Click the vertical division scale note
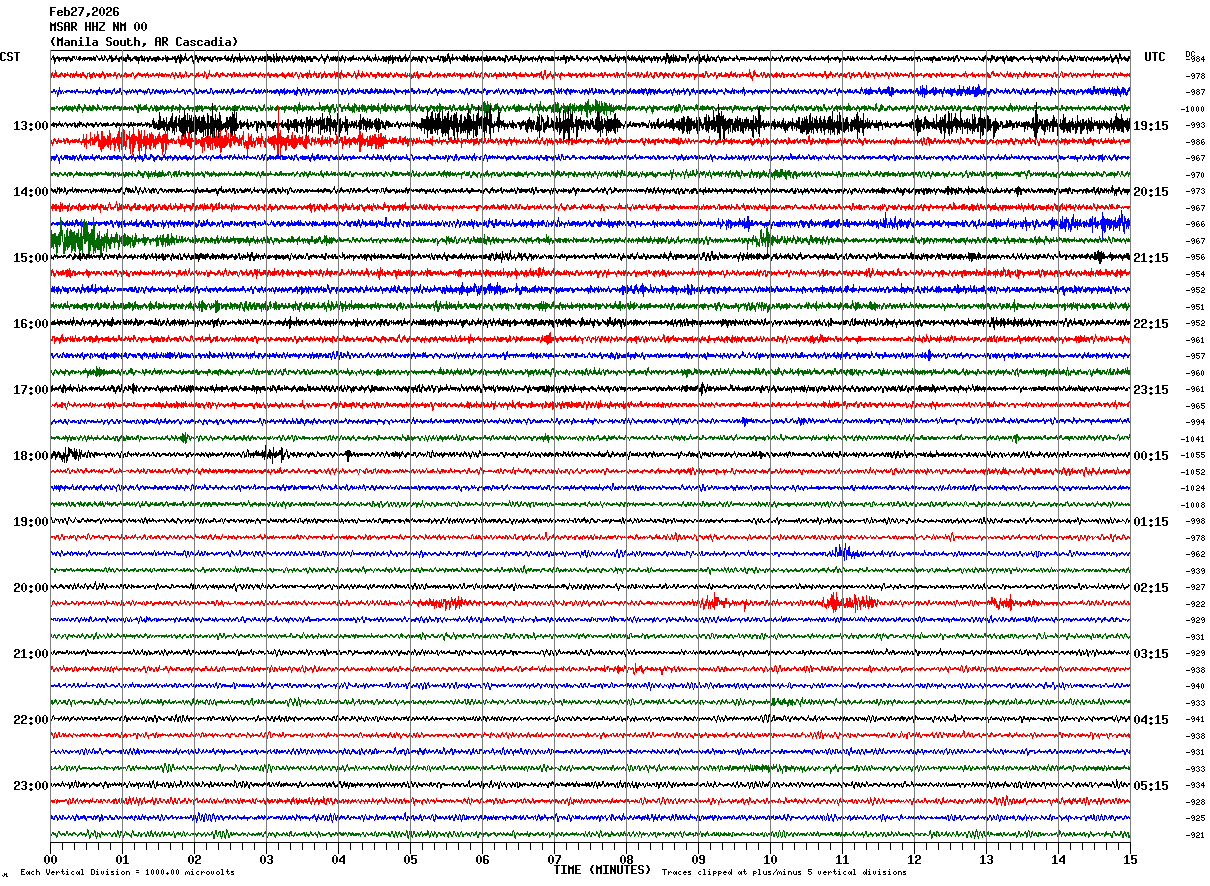This screenshot has width=1210, height=886. click(x=128, y=872)
